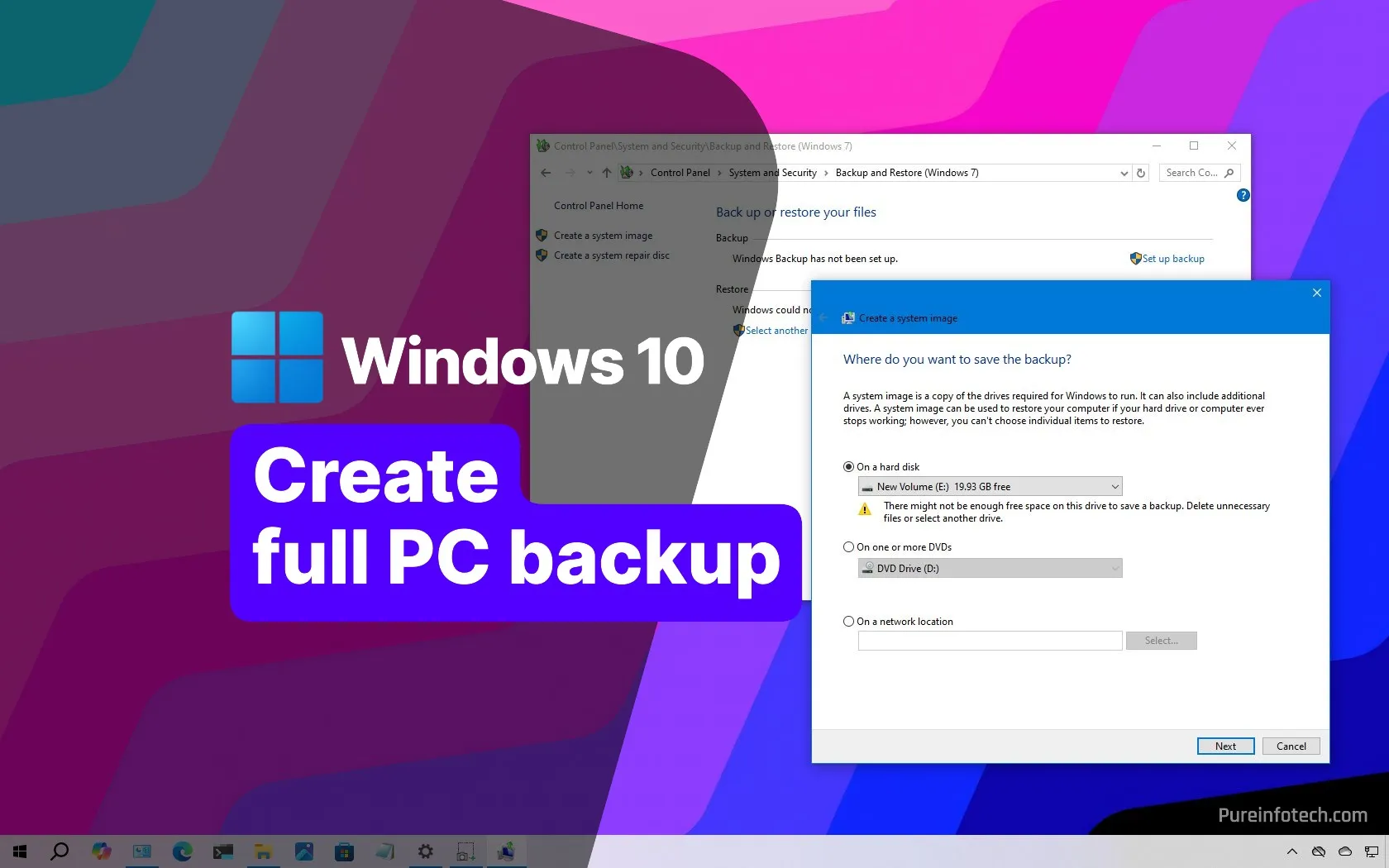Open File Explorer from the taskbar
Image resolution: width=1389 pixels, height=868 pixels.
pyautogui.click(x=263, y=851)
